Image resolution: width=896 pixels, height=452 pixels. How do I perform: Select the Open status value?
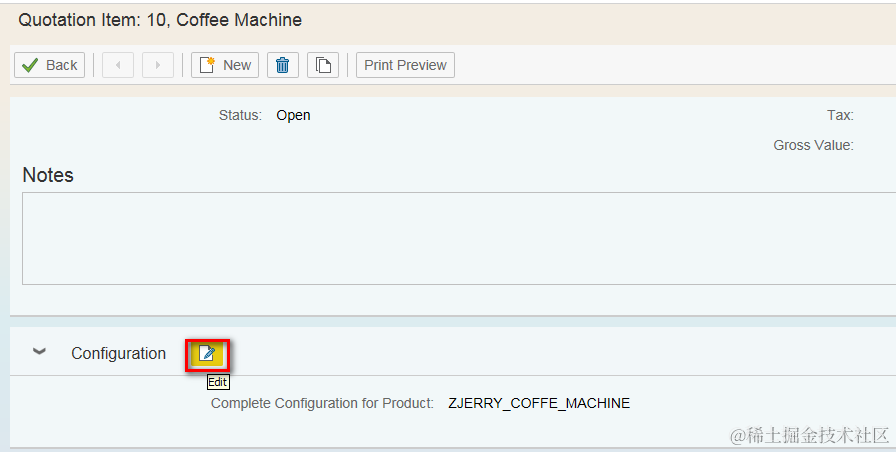click(293, 115)
